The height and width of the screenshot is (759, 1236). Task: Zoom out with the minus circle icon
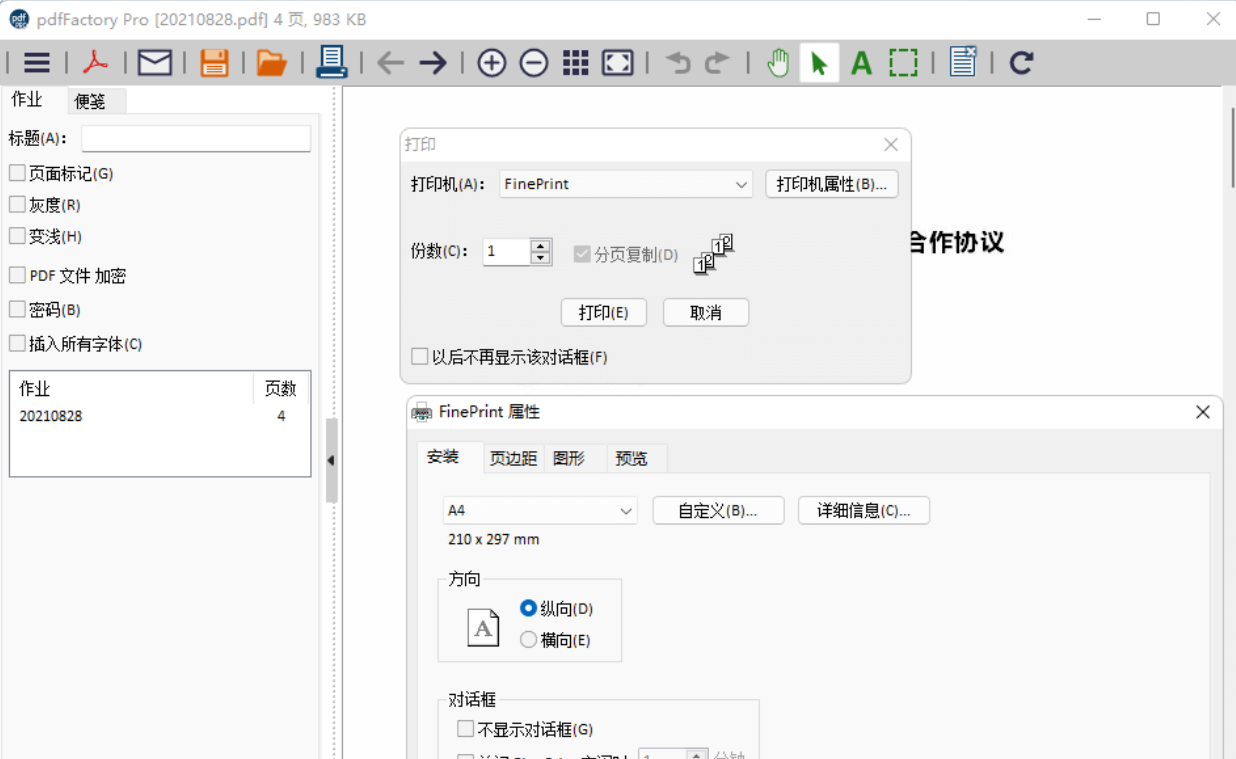point(534,63)
